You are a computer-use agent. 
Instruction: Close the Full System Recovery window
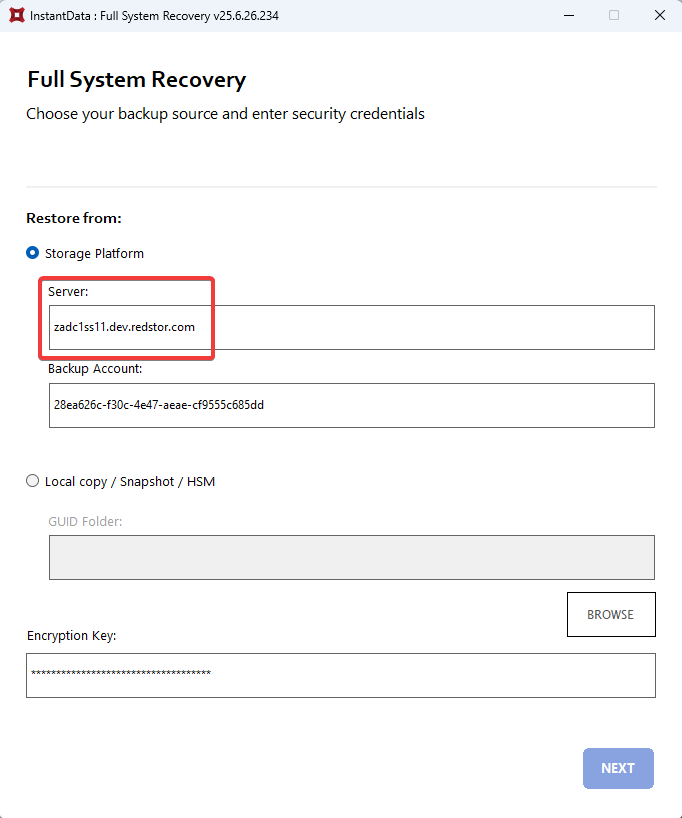coord(660,16)
